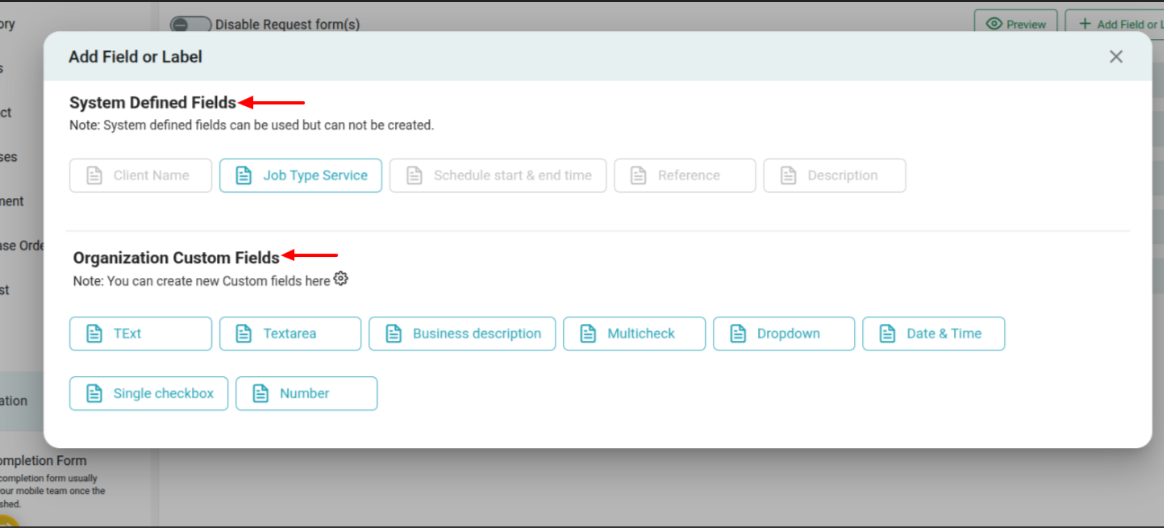Click the document icon on Multicheck chip
Screen dimensions: 1164x528
pyautogui.click(x=587, y=334)
